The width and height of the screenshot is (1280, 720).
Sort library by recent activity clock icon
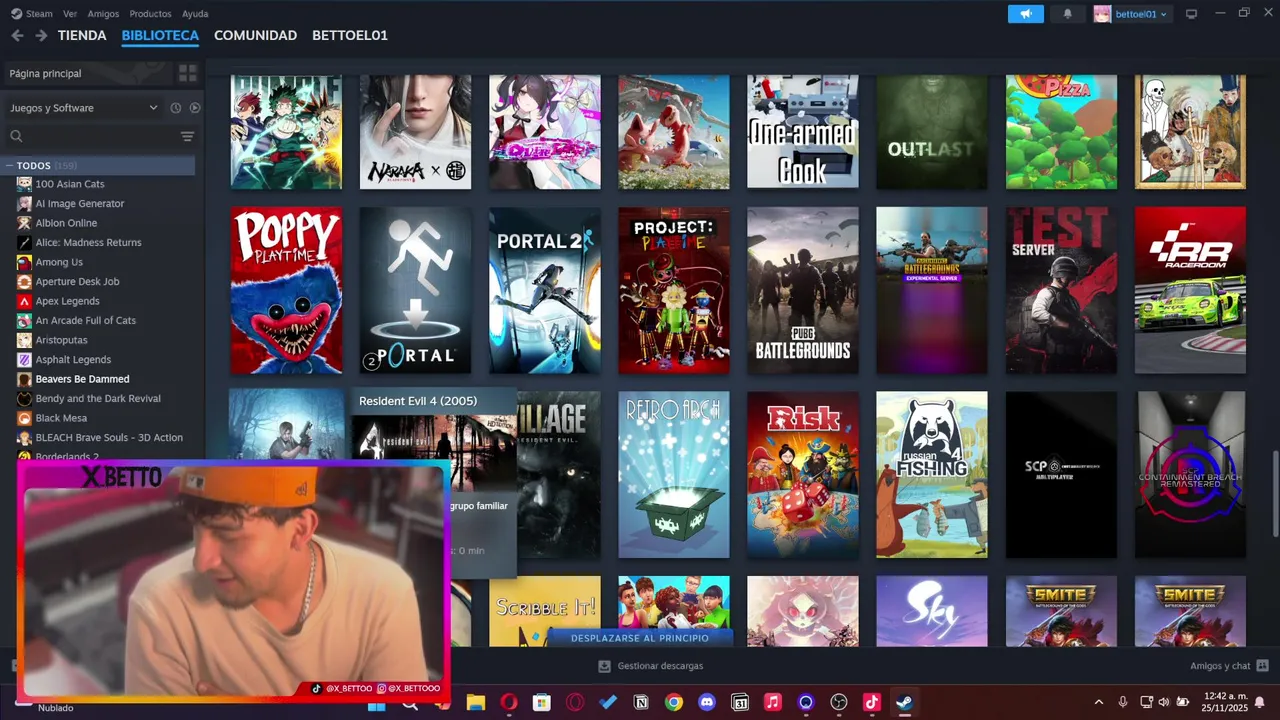point(175,108)
